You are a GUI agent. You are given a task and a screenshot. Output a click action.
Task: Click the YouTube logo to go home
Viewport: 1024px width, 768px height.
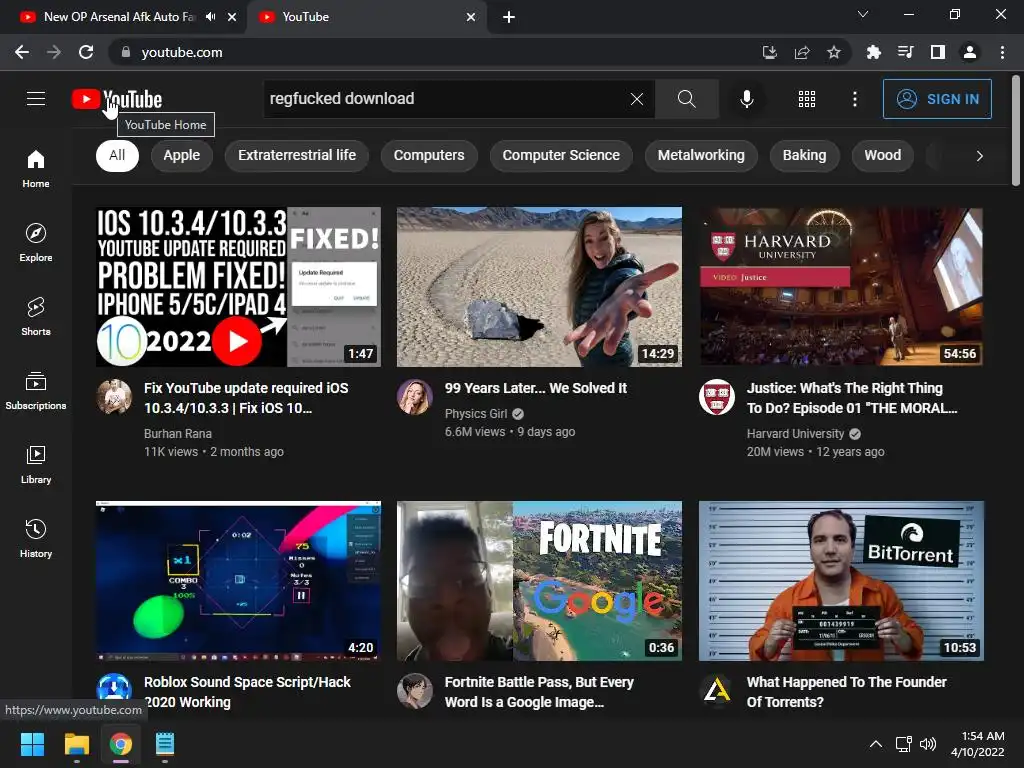[x=117, y=99]
